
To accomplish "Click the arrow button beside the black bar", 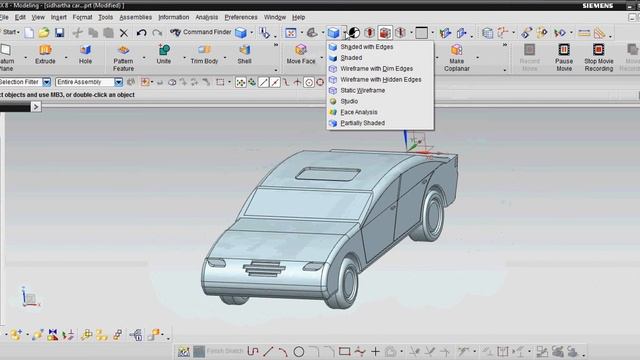I will tap(36, 107).
